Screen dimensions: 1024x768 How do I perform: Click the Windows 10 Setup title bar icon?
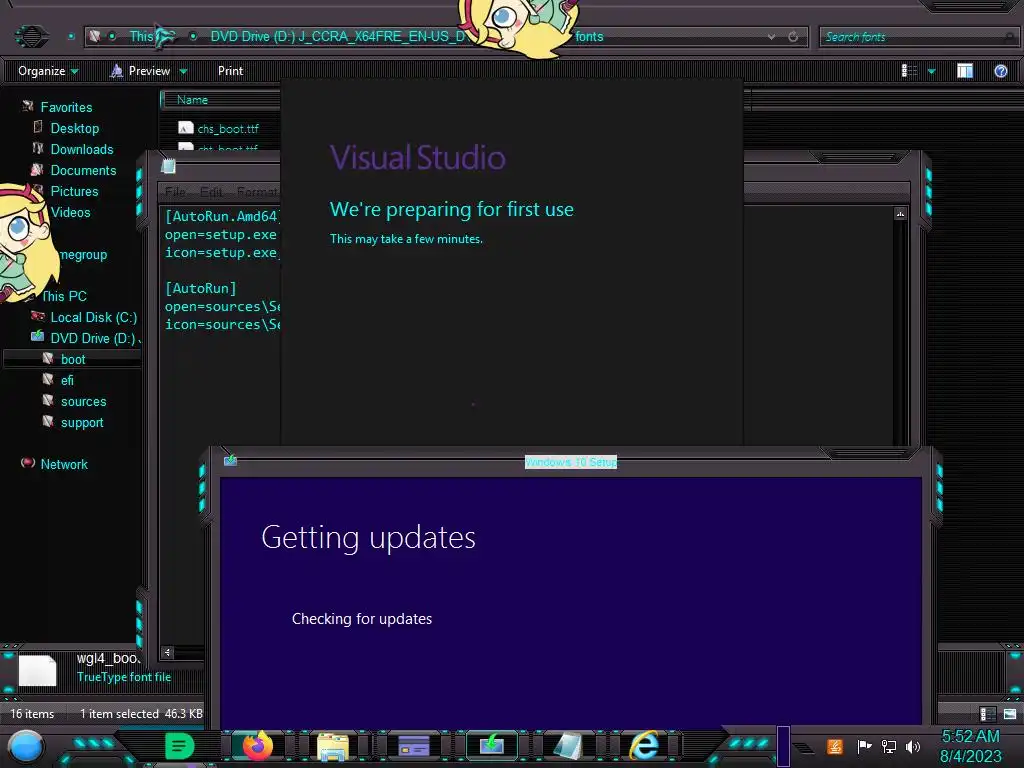(230, 461)
